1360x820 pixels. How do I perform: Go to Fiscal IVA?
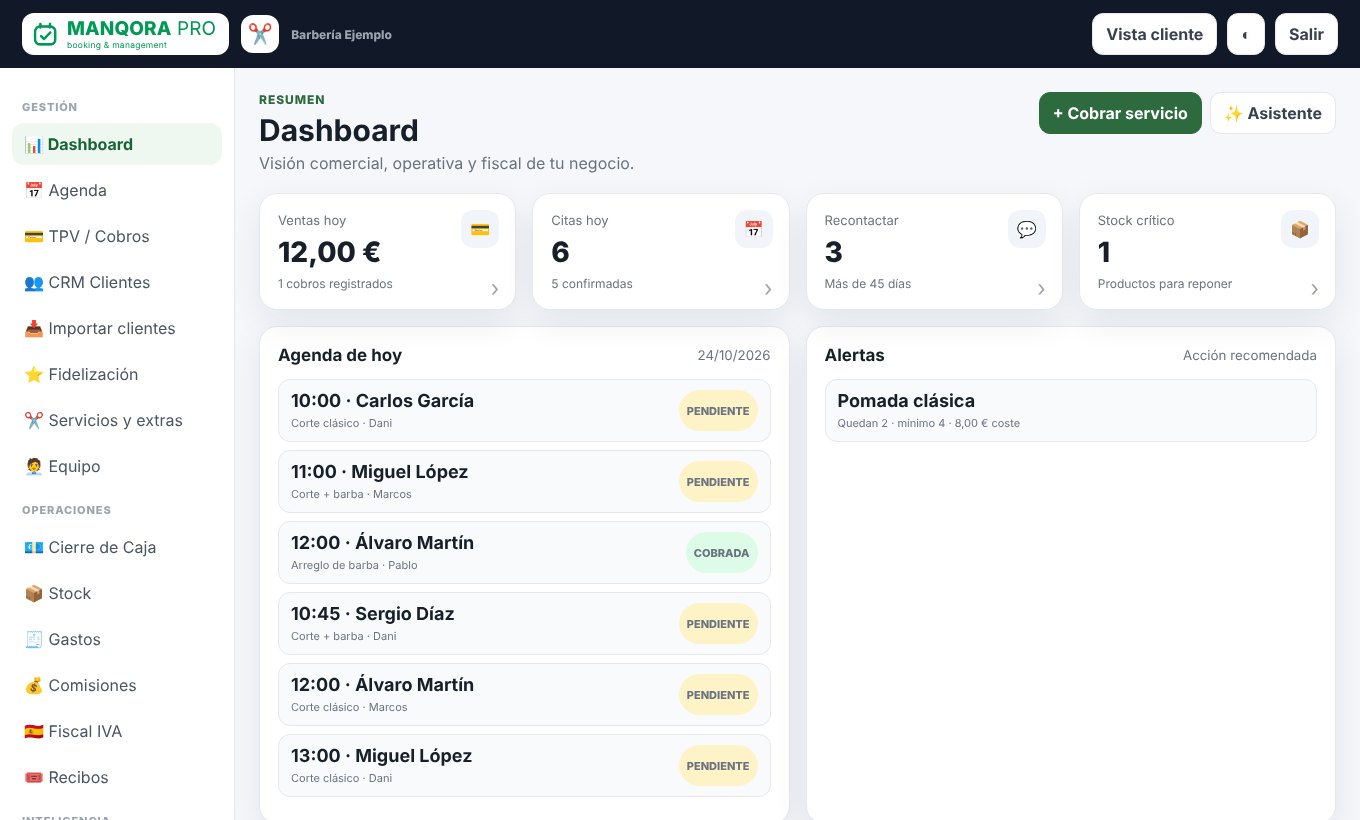(x=117, y=731)
